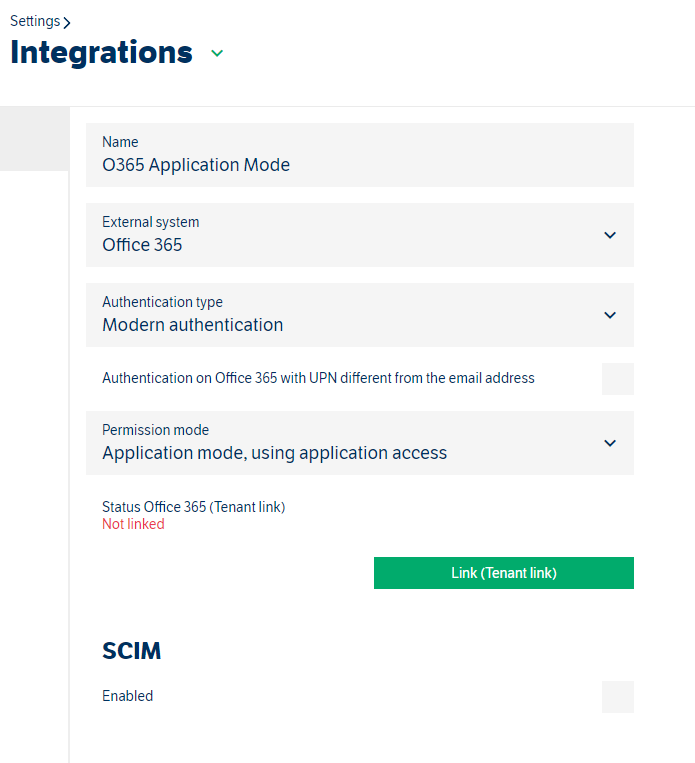Click the SCIM section heading

click(131, 651)
